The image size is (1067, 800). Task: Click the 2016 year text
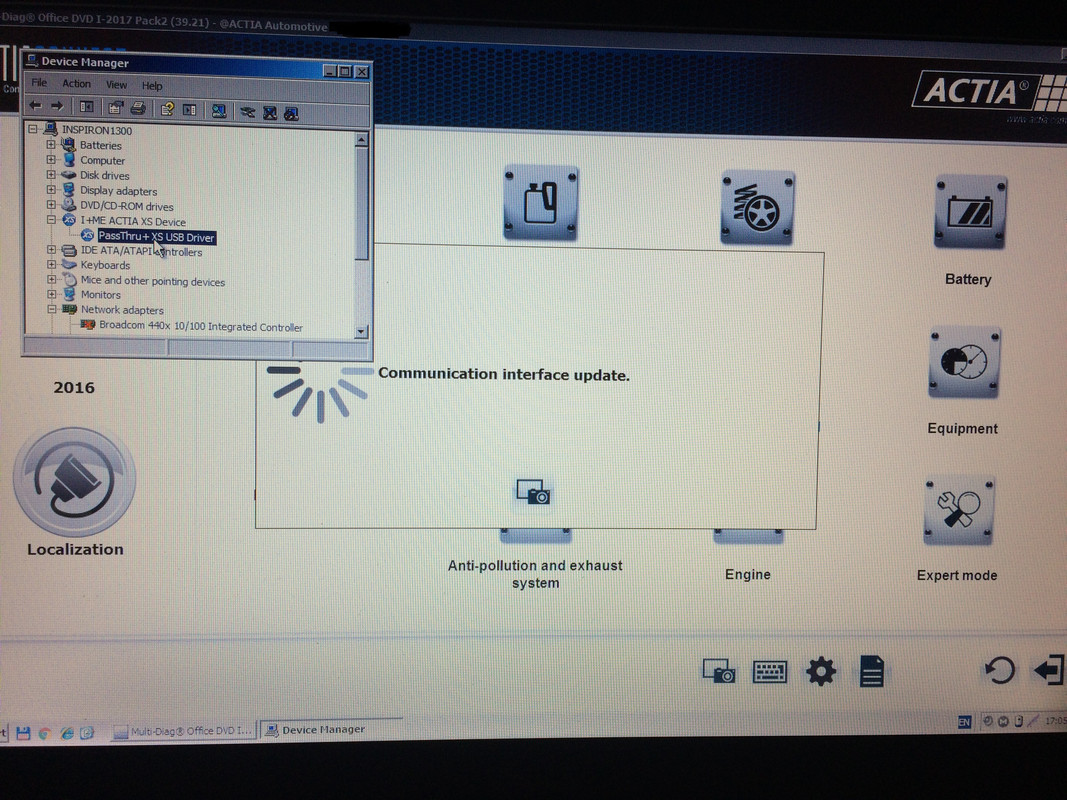click(73, 387)
